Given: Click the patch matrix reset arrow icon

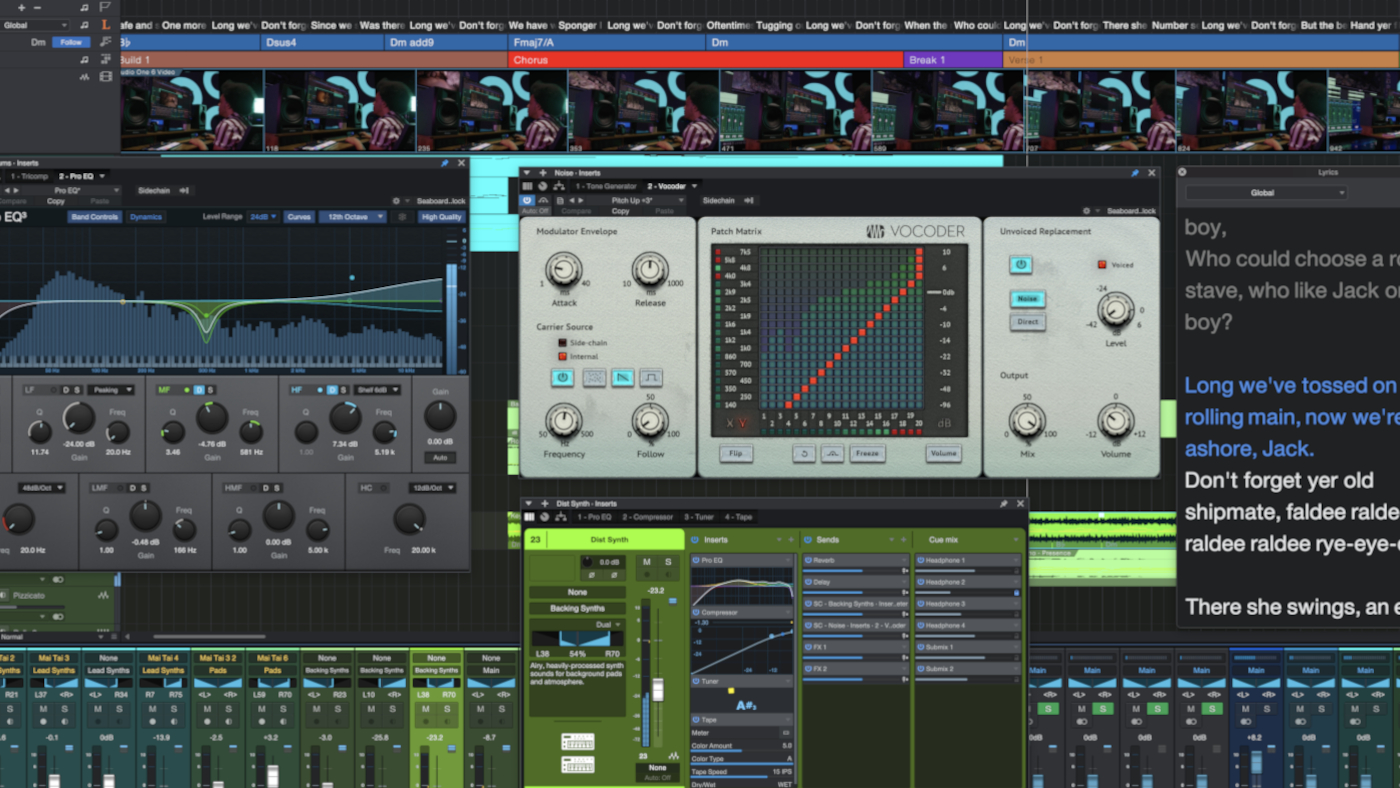Looking at the screenshot, I should click(804, 453).
